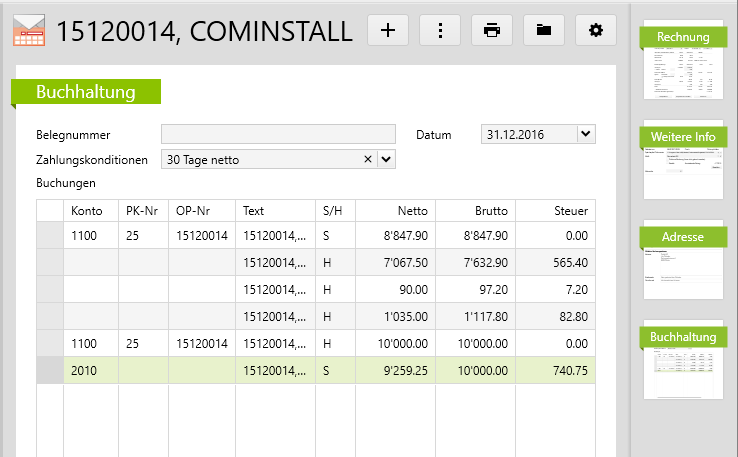This screenshot has width=738, height=457.
Task: Clear Zahlungskonditionen with the X icon
Action: (367, 159)
